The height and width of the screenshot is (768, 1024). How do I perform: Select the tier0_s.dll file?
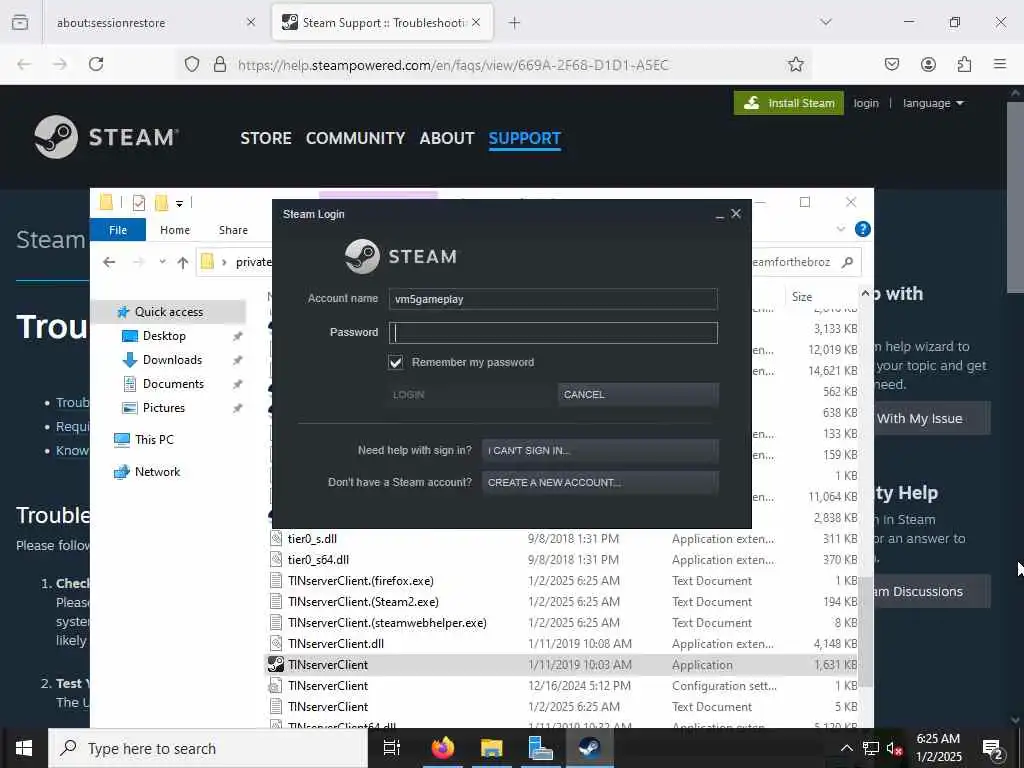tap(312, 539)
